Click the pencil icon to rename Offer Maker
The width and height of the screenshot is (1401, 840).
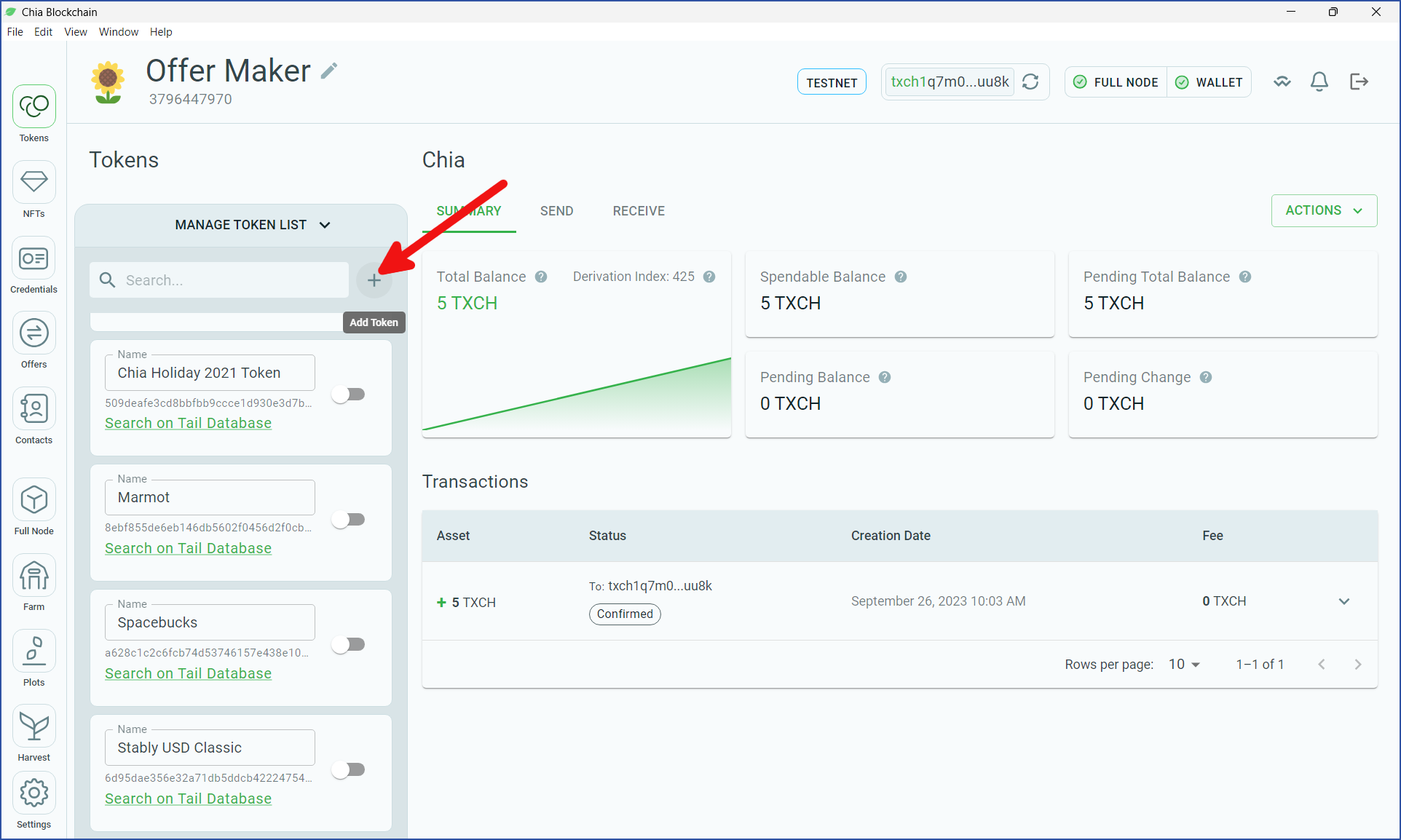(329, 71)
